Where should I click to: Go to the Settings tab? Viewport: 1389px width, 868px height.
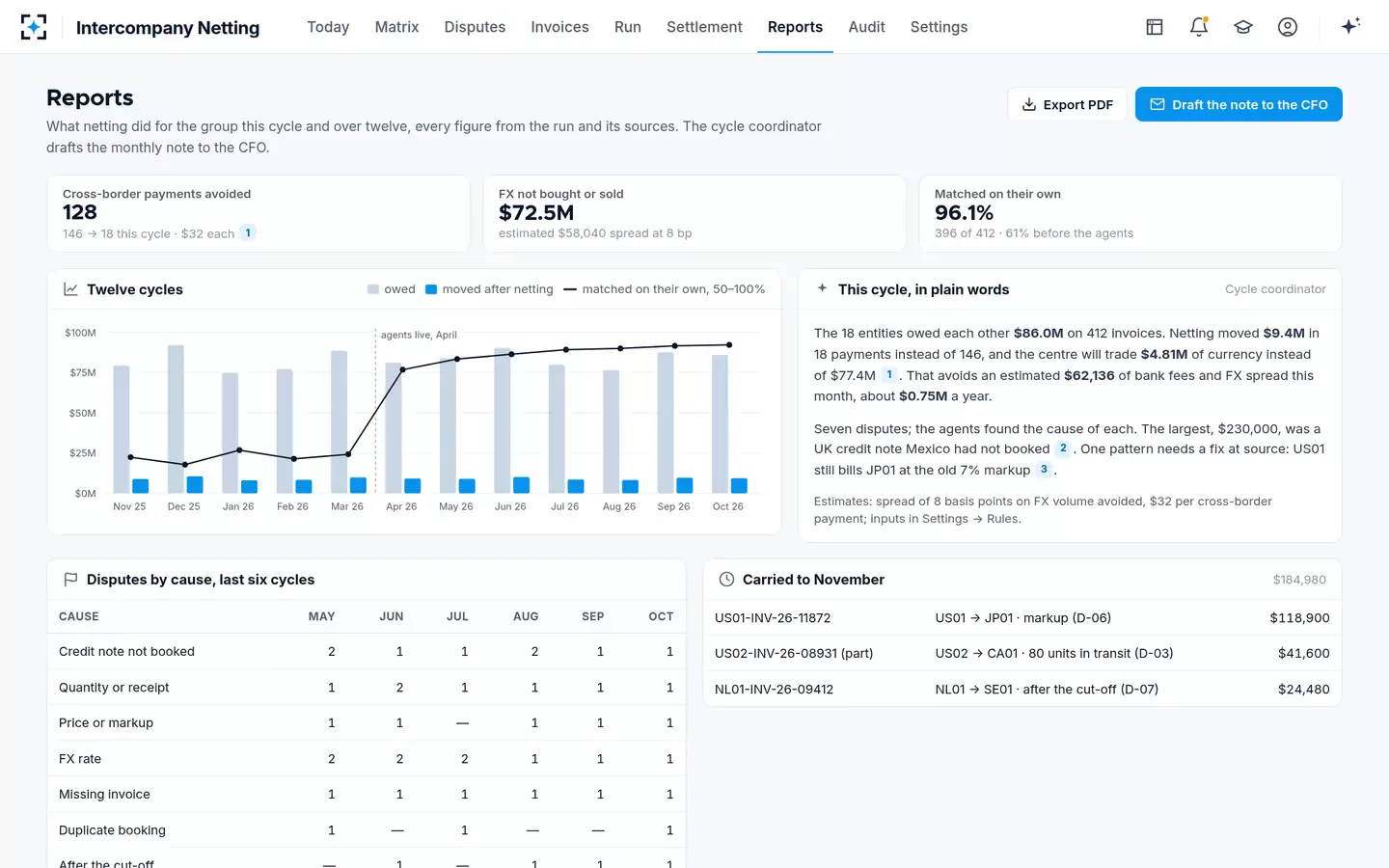coord(939,27)
